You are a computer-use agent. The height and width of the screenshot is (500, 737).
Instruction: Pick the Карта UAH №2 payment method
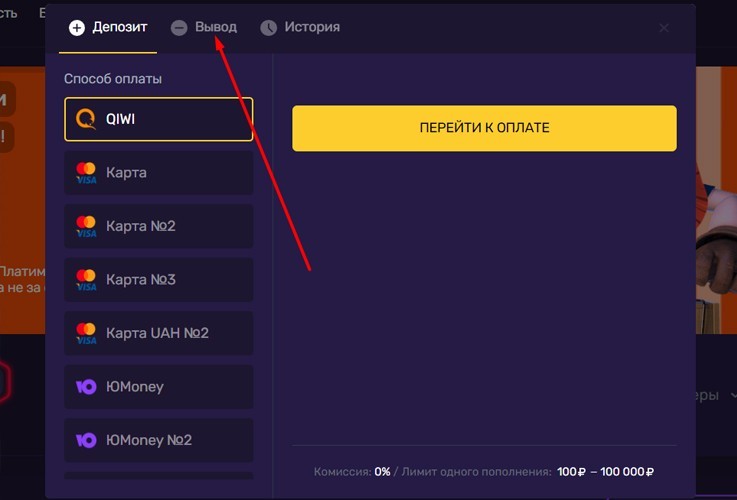coord(158,333)
